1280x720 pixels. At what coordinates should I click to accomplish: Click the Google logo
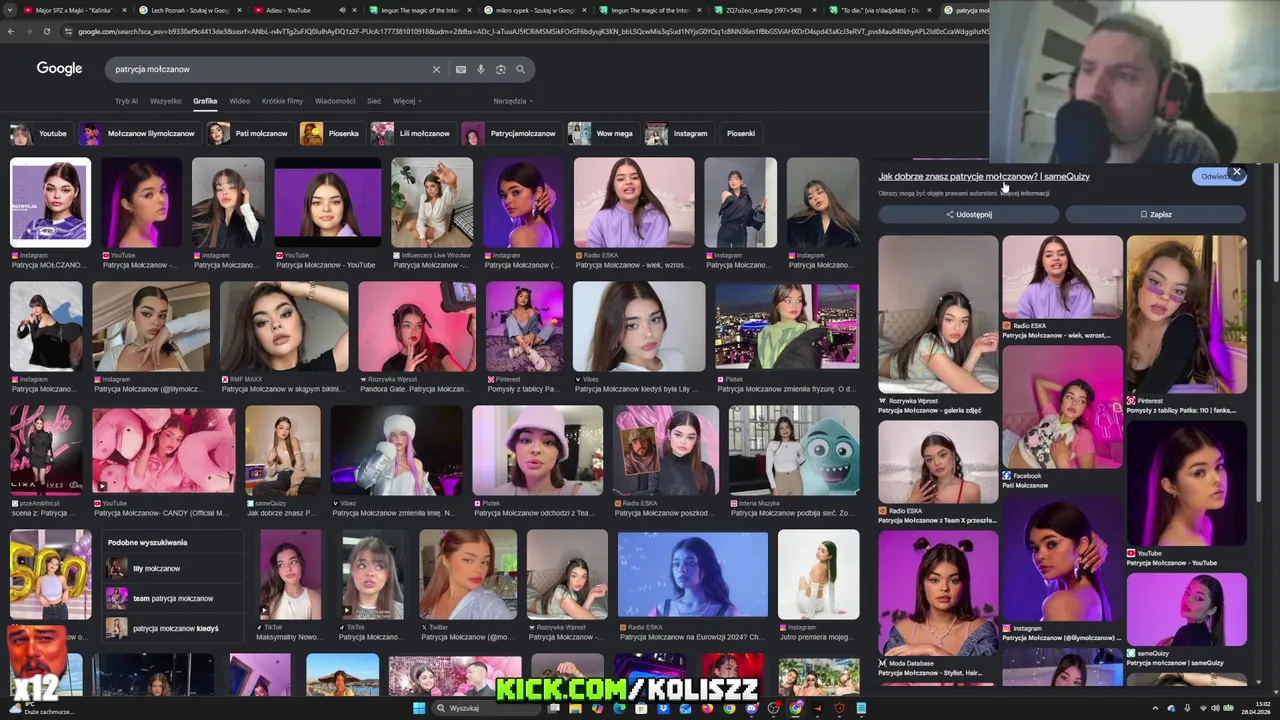coord(59,68)
